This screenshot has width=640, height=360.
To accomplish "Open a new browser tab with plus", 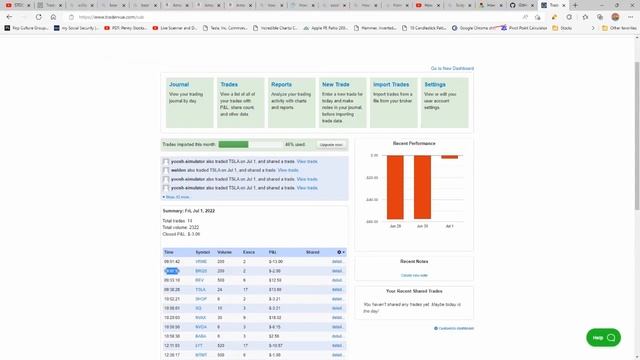I will tap(575, 5).
